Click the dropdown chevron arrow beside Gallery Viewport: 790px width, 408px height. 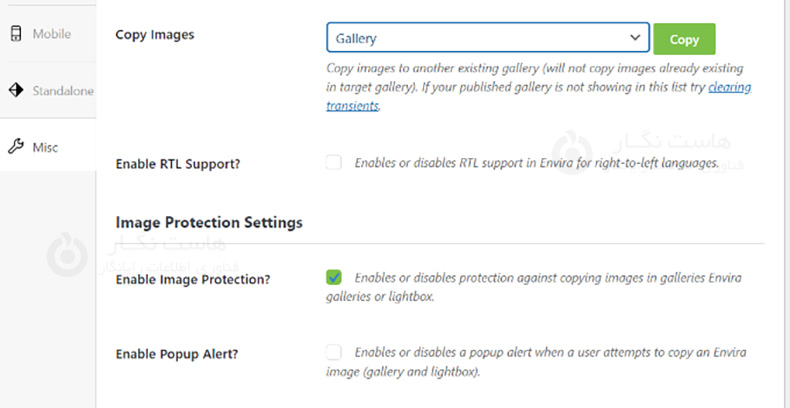[x=635, y=38]
